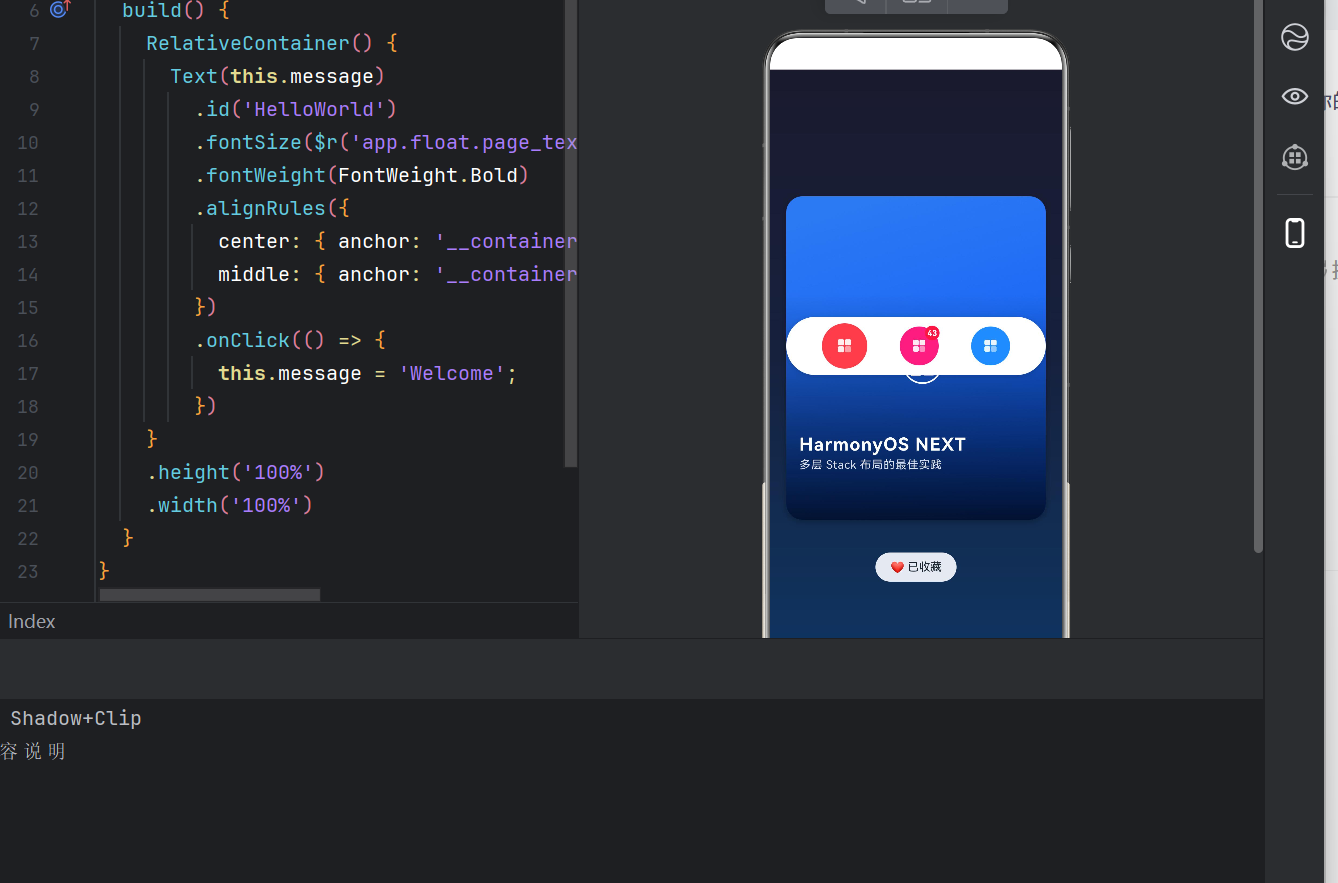The height and width of the screenshot is (883, 1338).
Task: Tap the 已收藏 favorite button in preview
Action: (916, 567)
